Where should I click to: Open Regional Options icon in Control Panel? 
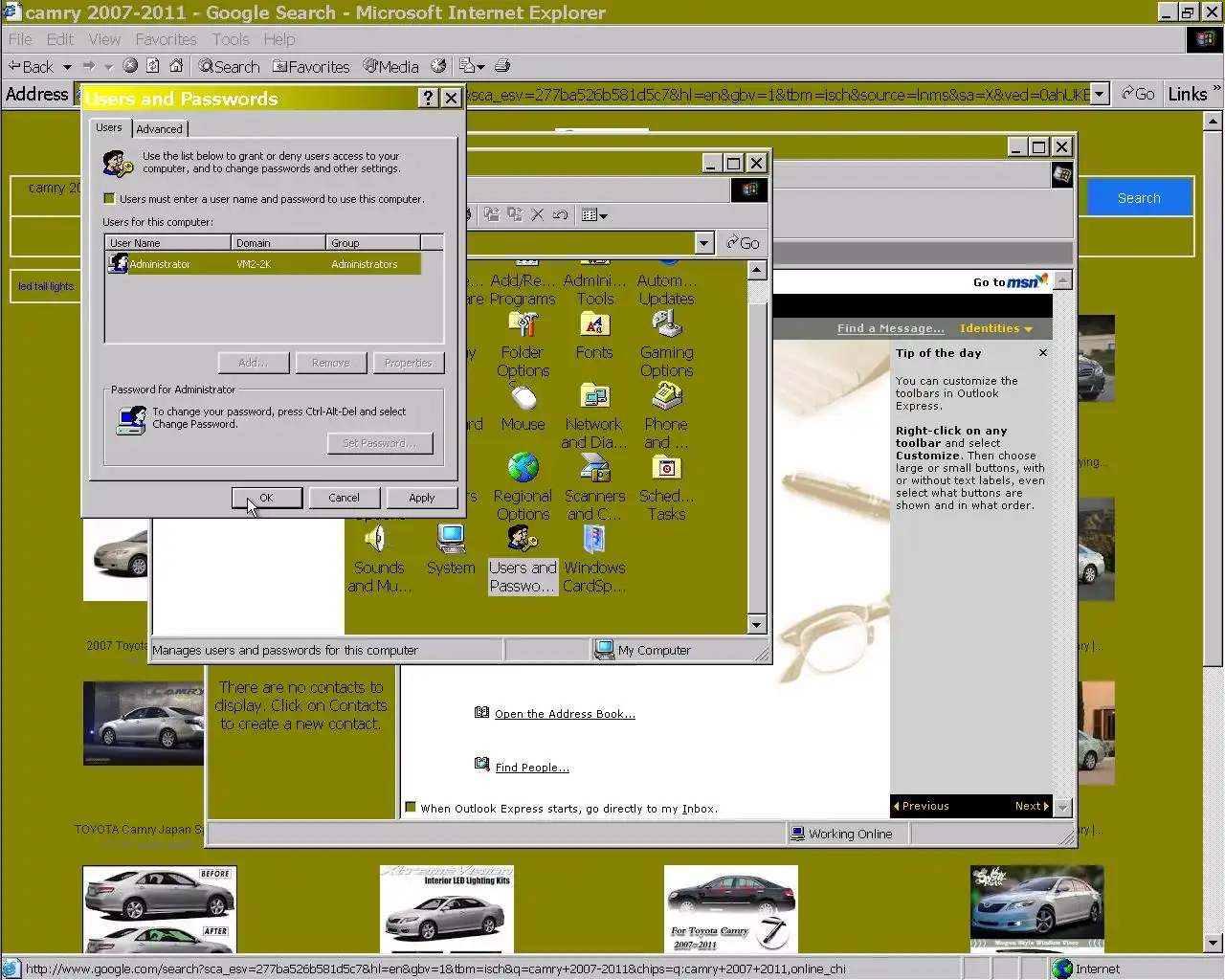coord(523,487)
